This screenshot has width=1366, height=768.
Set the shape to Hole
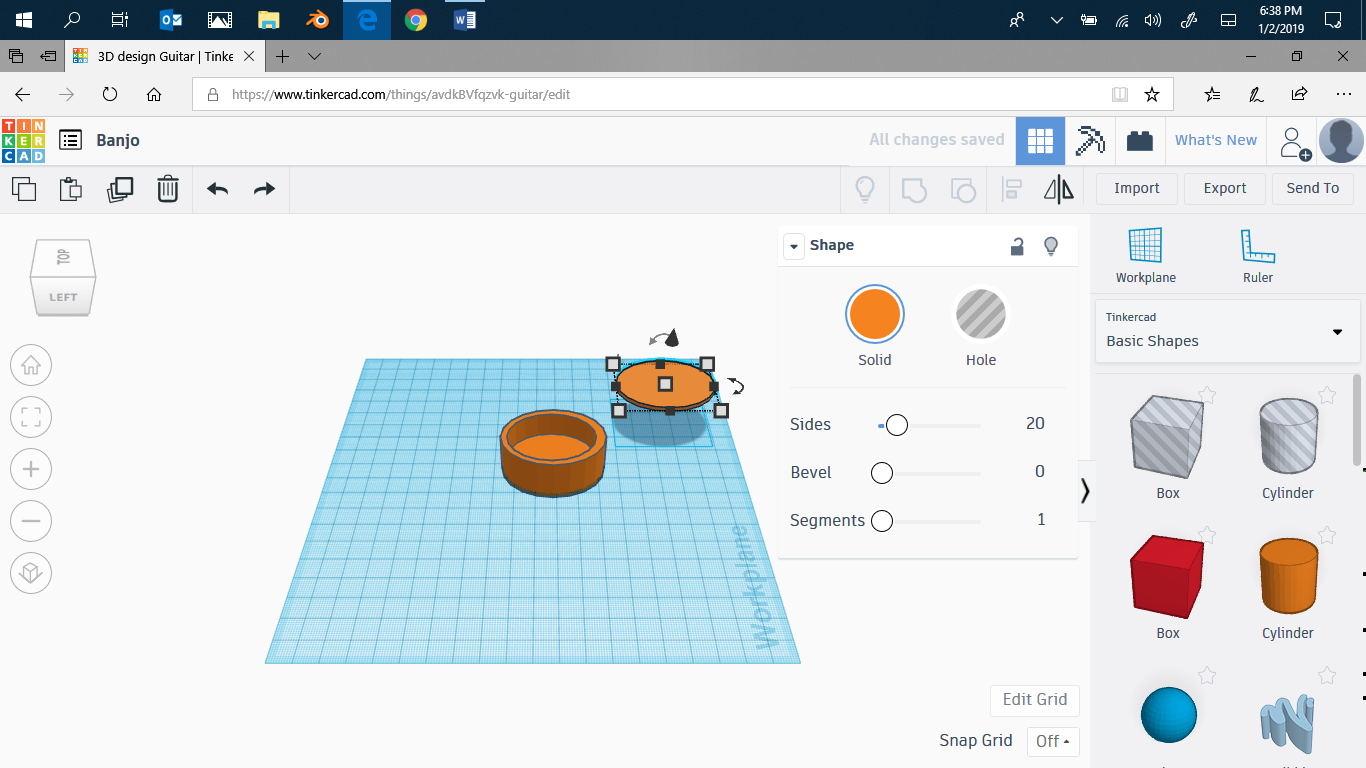(x=981, y=316)
